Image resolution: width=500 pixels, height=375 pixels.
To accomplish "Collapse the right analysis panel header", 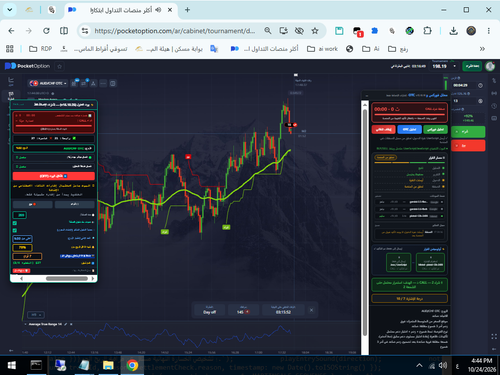I will click(367, 96).
